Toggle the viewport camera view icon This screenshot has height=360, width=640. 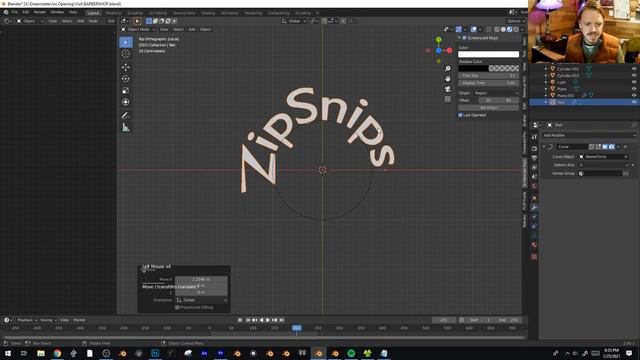click(x=448, y=89)
